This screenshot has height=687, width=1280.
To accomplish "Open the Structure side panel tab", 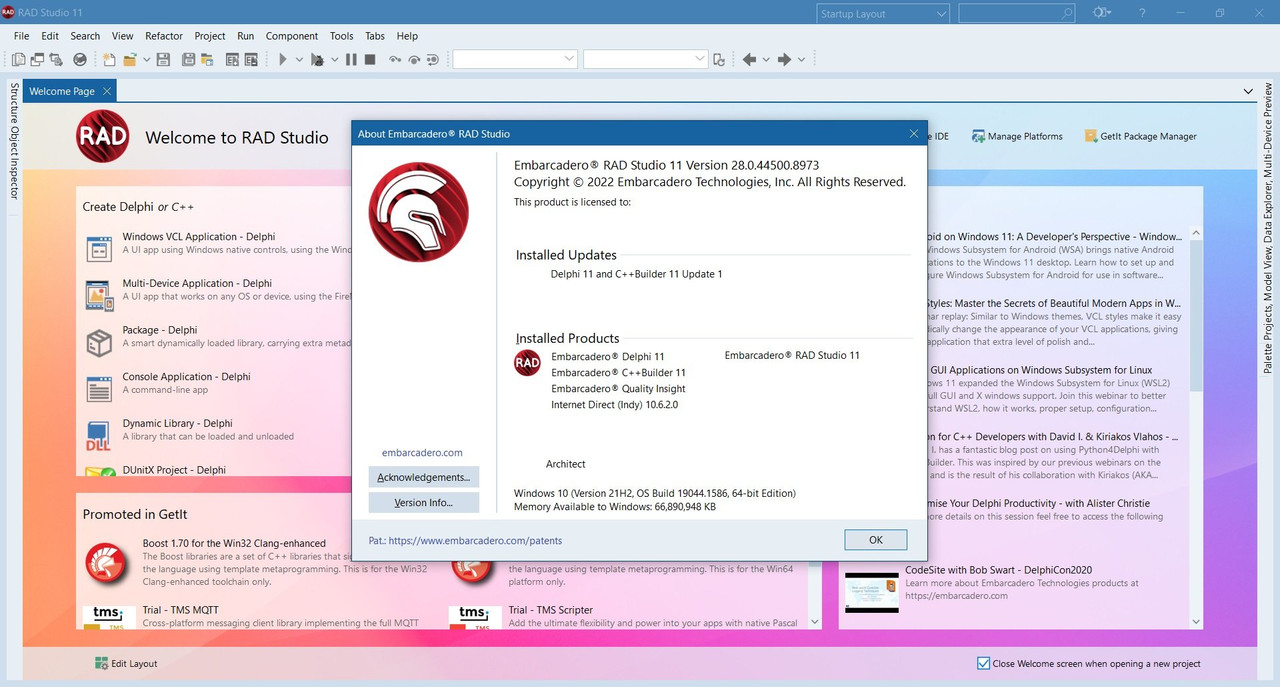I will click(14, 104).
